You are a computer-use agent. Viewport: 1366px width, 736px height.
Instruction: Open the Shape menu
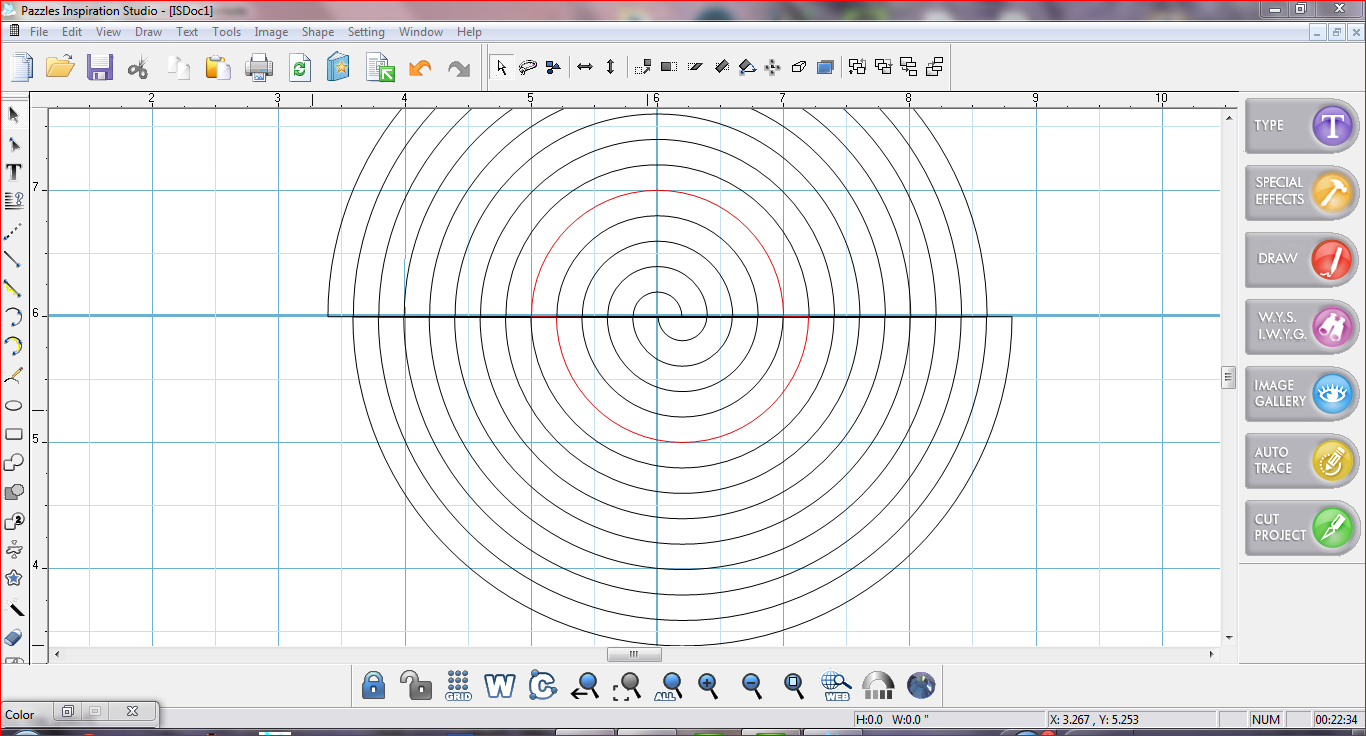pyautogui.click(x=318, y=32)
